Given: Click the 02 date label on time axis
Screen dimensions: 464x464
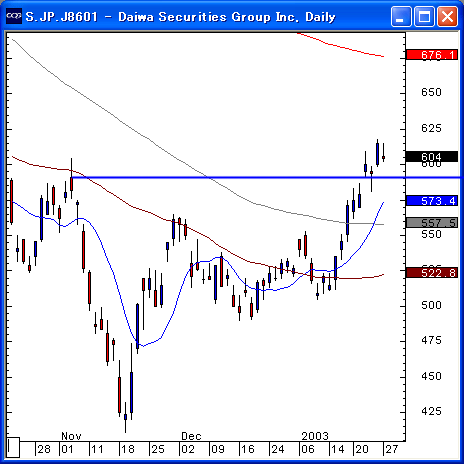Looking at the screenshot, I should pyautogui.click(x=188, y=449).
